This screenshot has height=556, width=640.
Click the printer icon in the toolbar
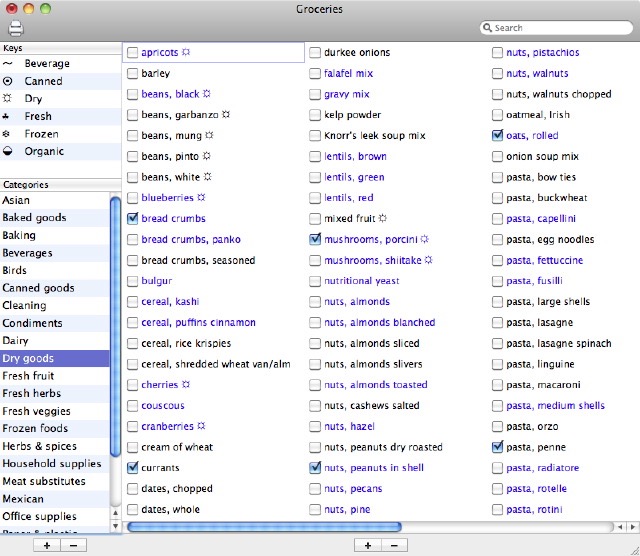point(15,28)
